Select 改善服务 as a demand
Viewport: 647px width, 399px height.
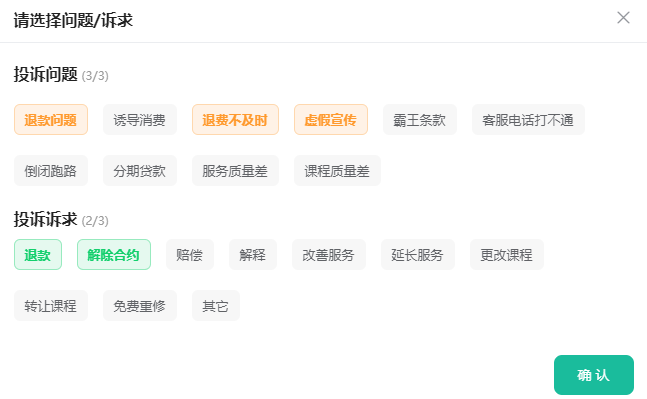pyautogui.click(x=329, y=255)
